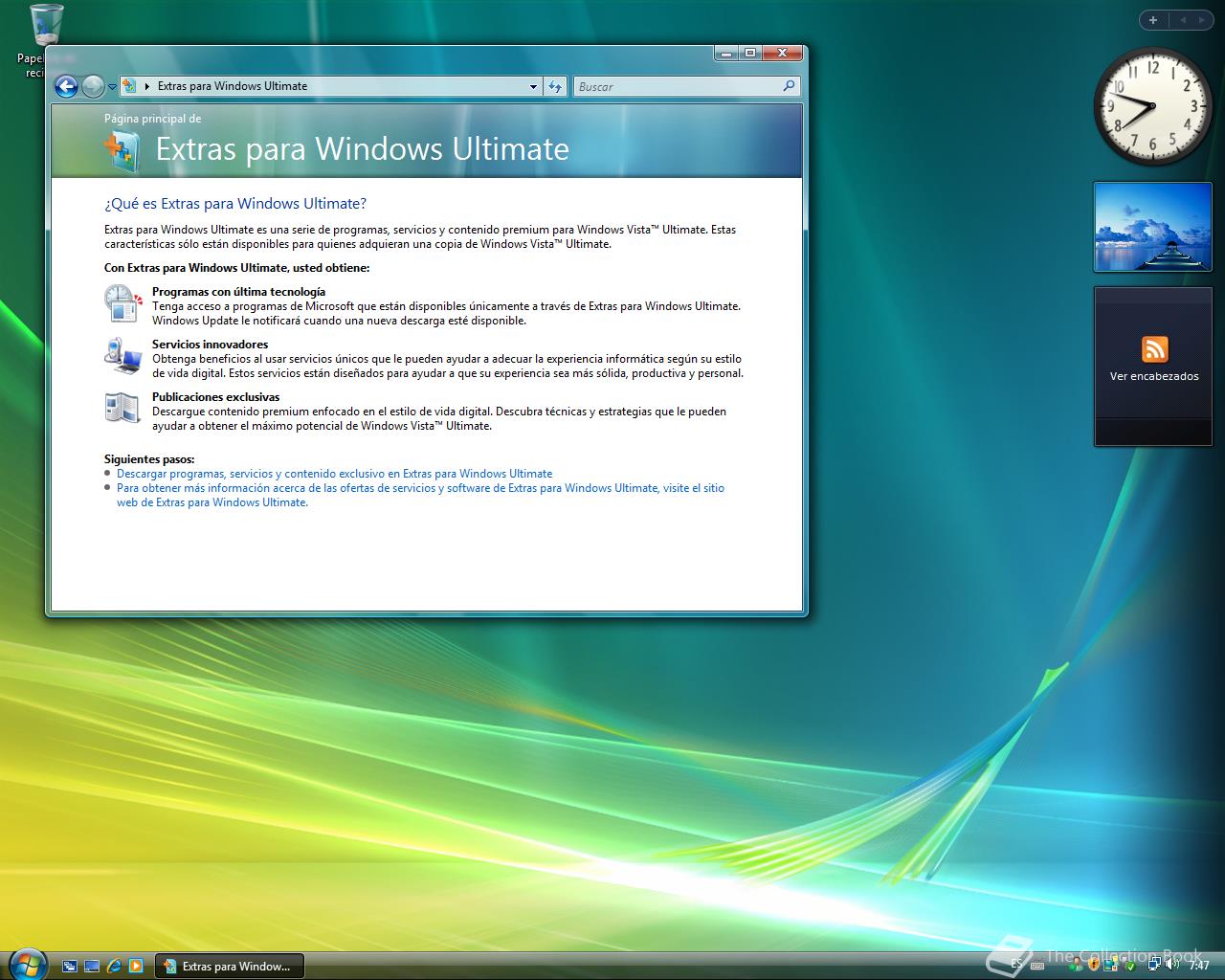Click the breadcrumb arrow before Extras para Windows Ultimate
The width and height of the screenshot is (1225, 980).
147,86
